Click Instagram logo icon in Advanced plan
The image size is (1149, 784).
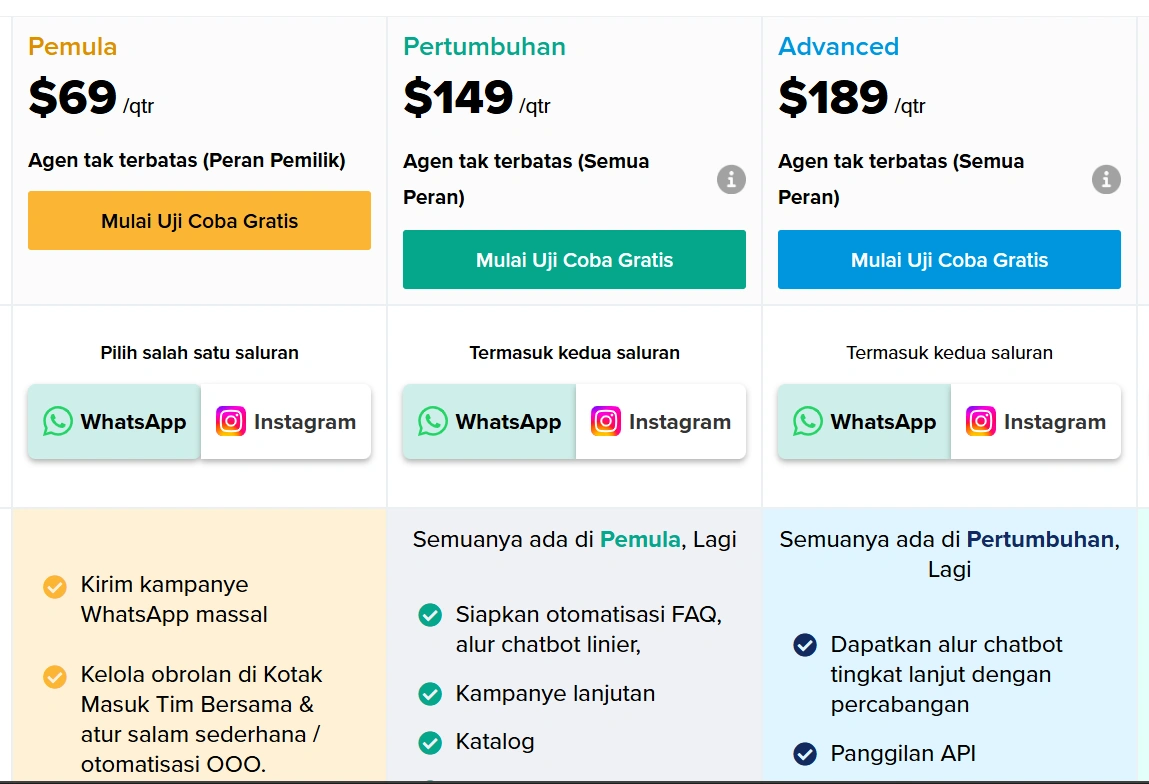(x=981, y=421)
